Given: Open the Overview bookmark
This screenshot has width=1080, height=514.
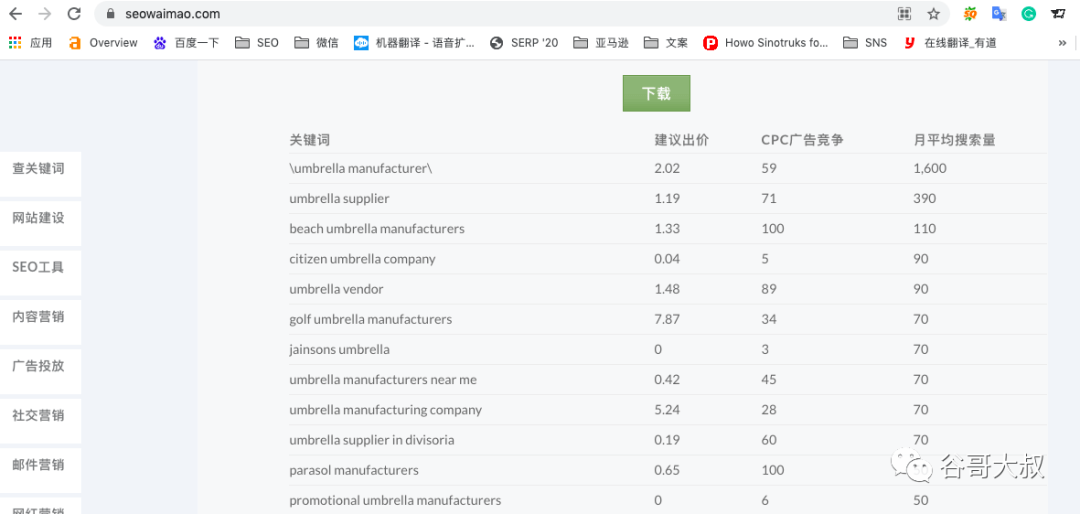Looking at the screenshot, I should click(x=103, y=43).
